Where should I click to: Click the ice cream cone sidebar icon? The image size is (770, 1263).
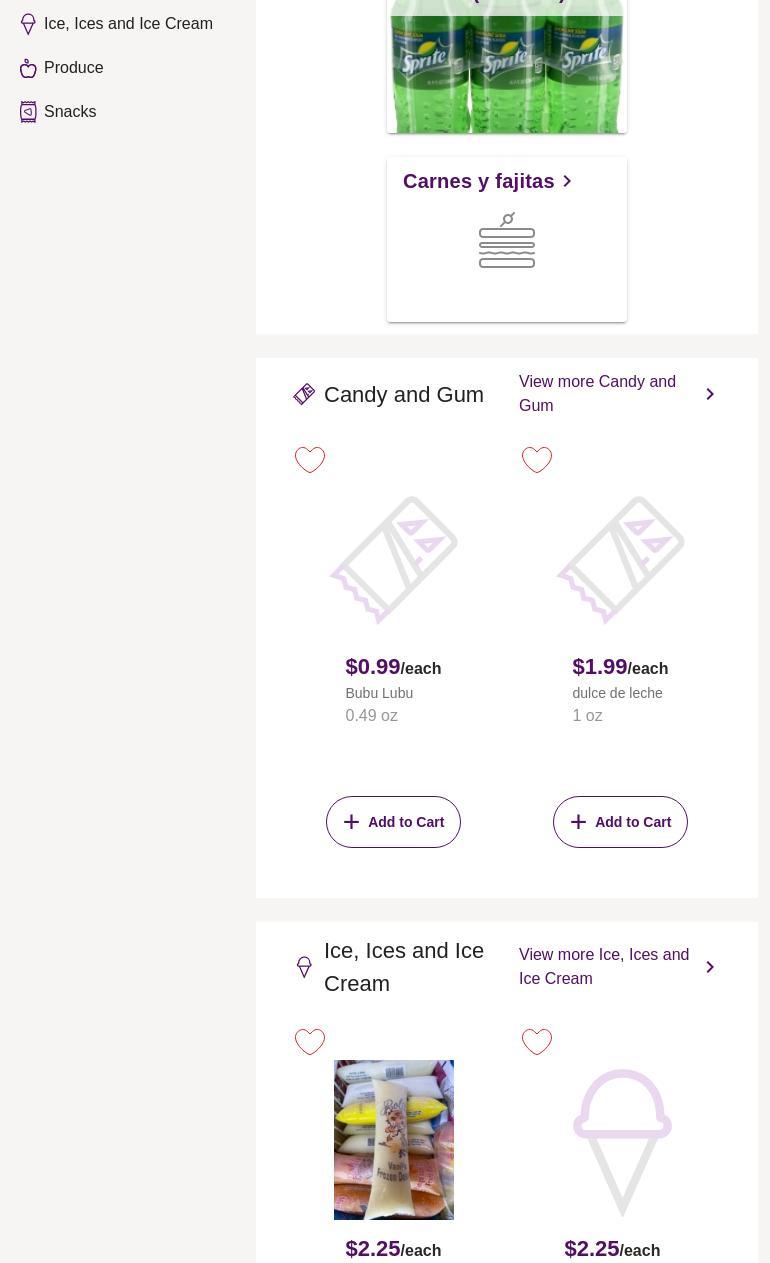tap(28, 24)
